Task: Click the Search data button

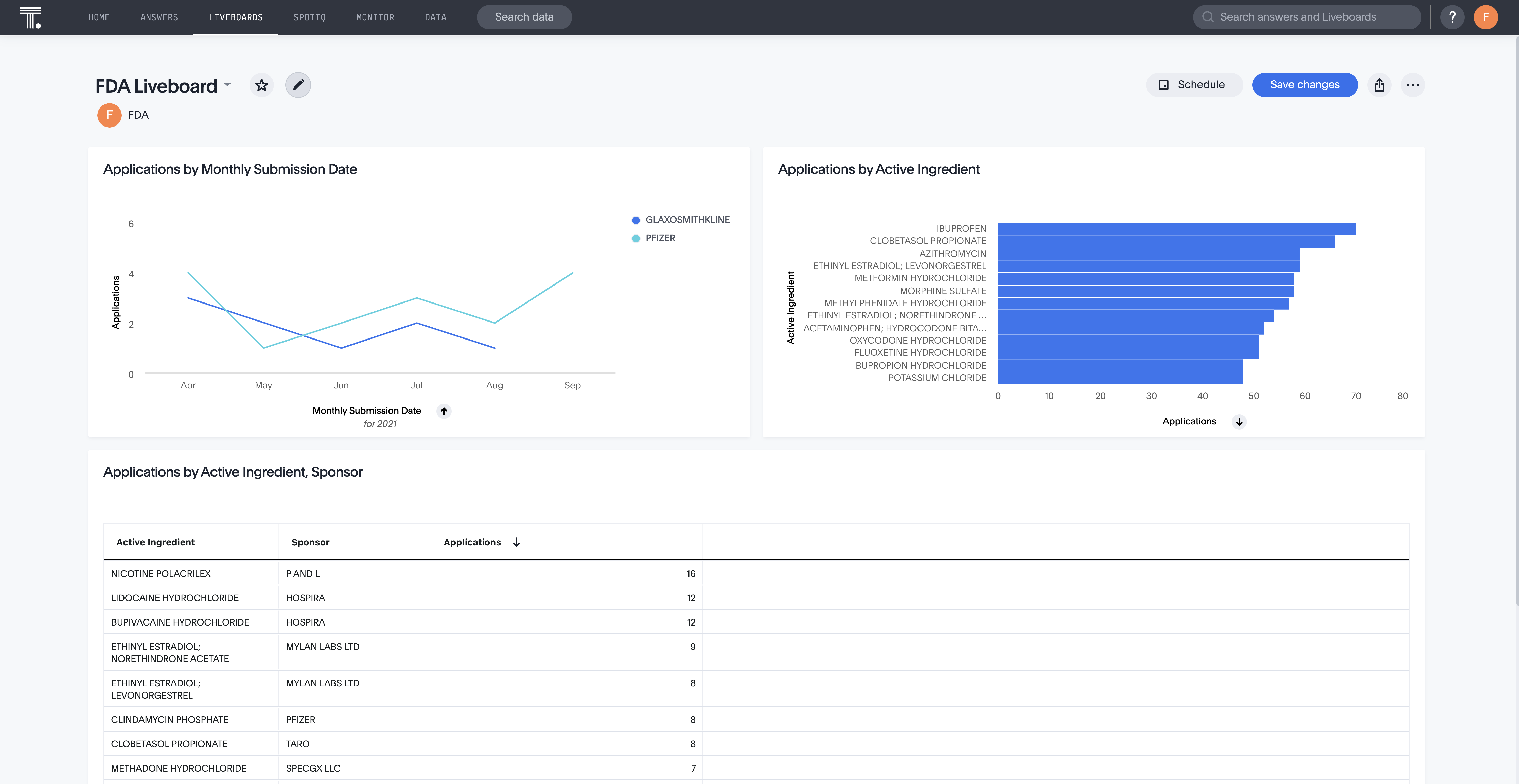Action: [x=524, y=17]
